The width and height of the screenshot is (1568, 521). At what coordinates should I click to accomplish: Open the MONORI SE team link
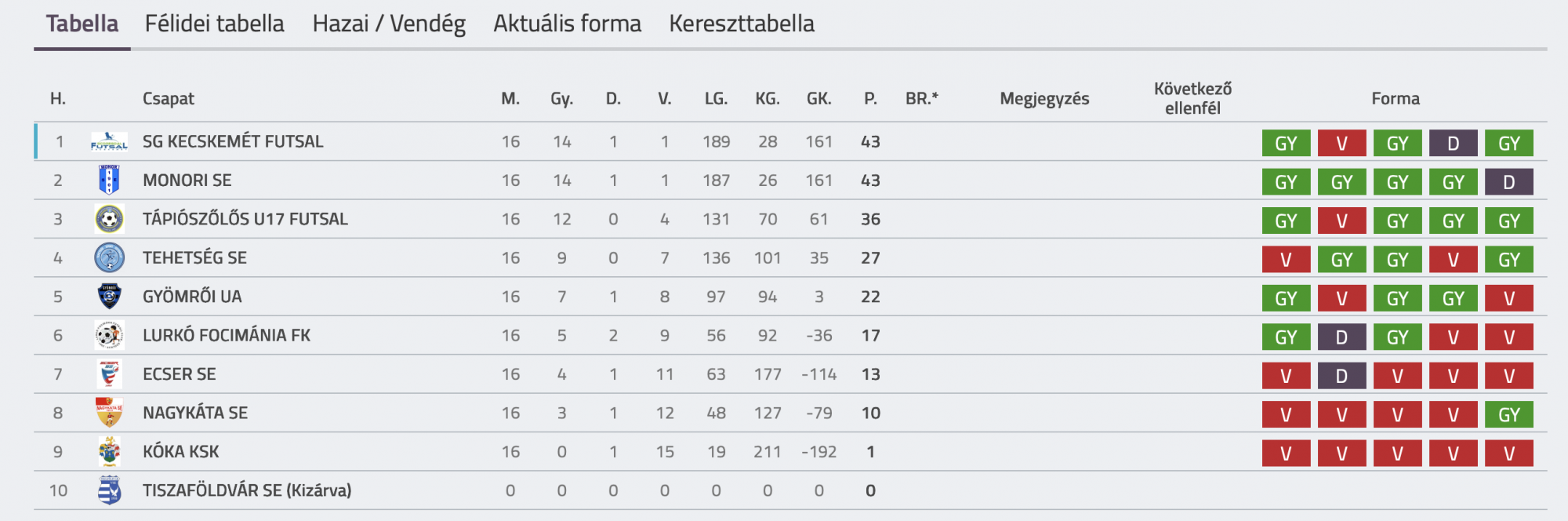coord(187,180)
